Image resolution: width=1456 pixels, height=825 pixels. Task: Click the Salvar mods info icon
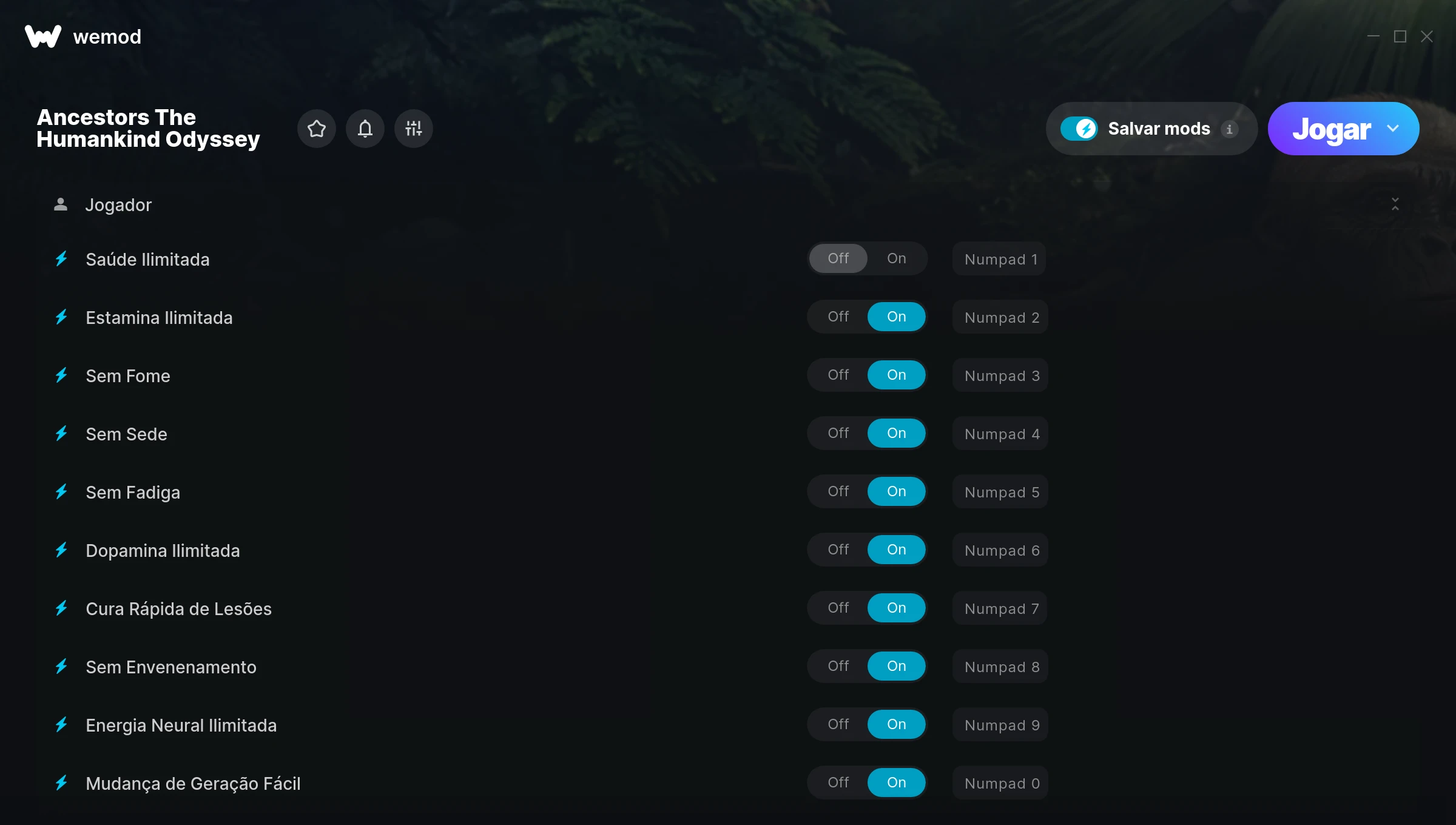(x=1230, y=129)
